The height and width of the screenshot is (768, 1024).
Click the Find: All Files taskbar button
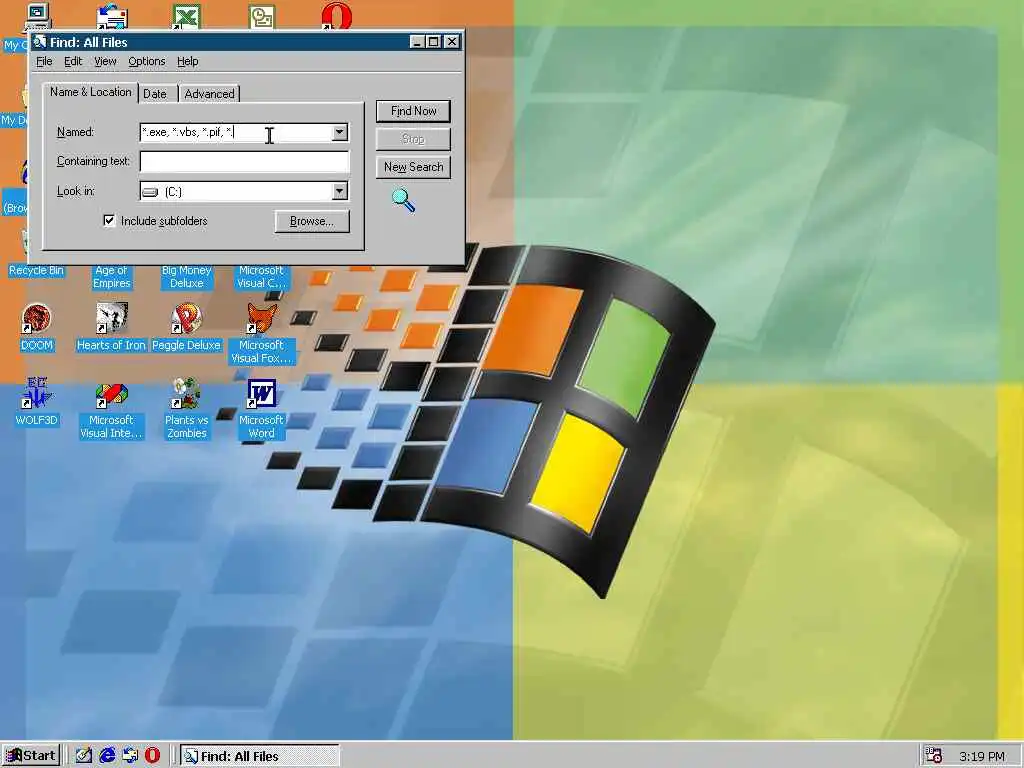pyautogui.click(x=259, y=756)
